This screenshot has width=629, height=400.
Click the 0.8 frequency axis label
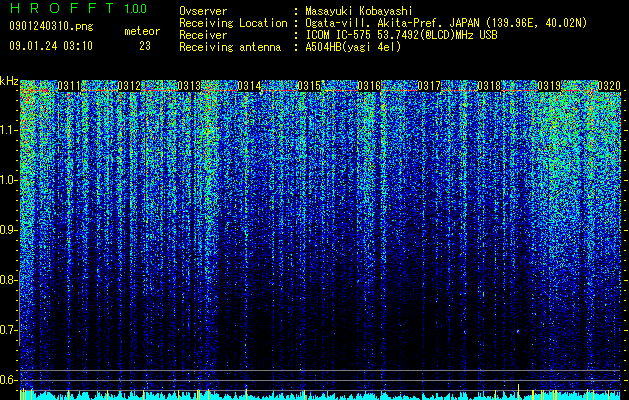pyautogui.click(x=9, y=280)
